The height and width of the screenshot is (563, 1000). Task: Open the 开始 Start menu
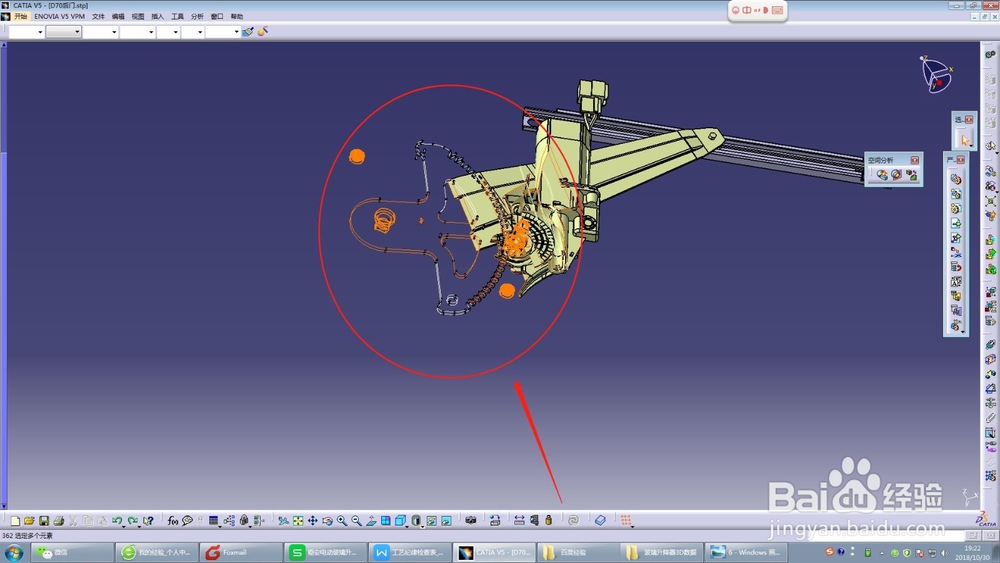20,17
